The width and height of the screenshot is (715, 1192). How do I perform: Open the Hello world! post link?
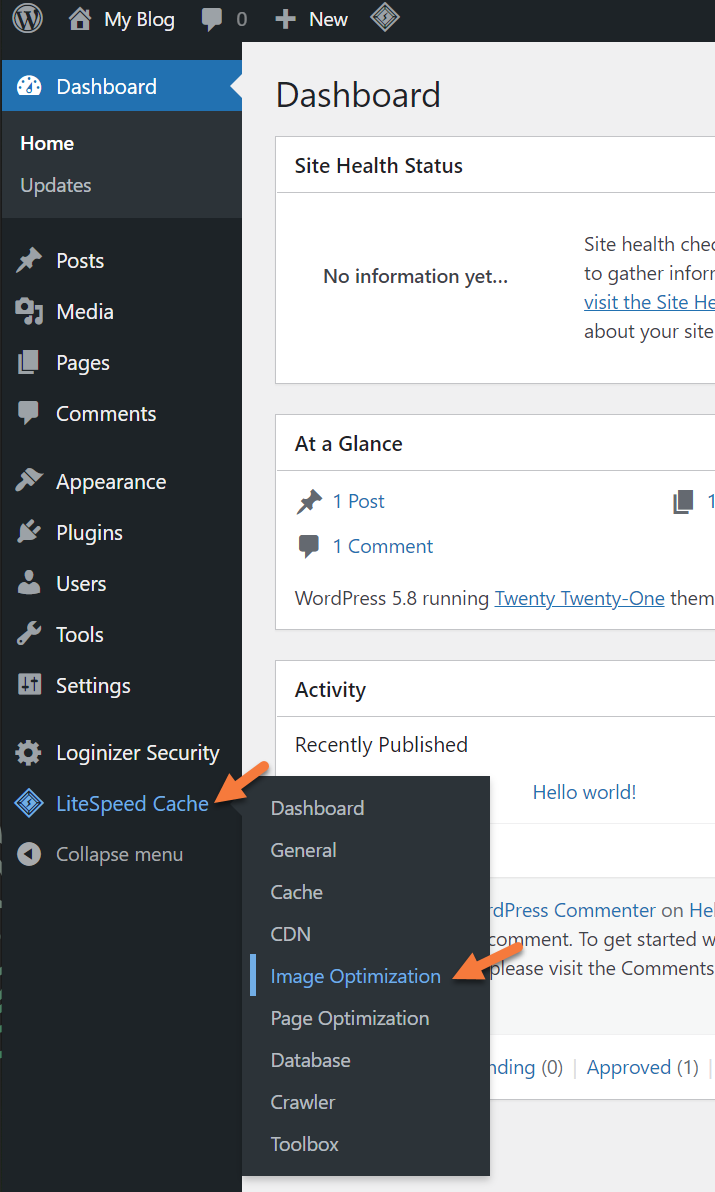coord(584,792)
